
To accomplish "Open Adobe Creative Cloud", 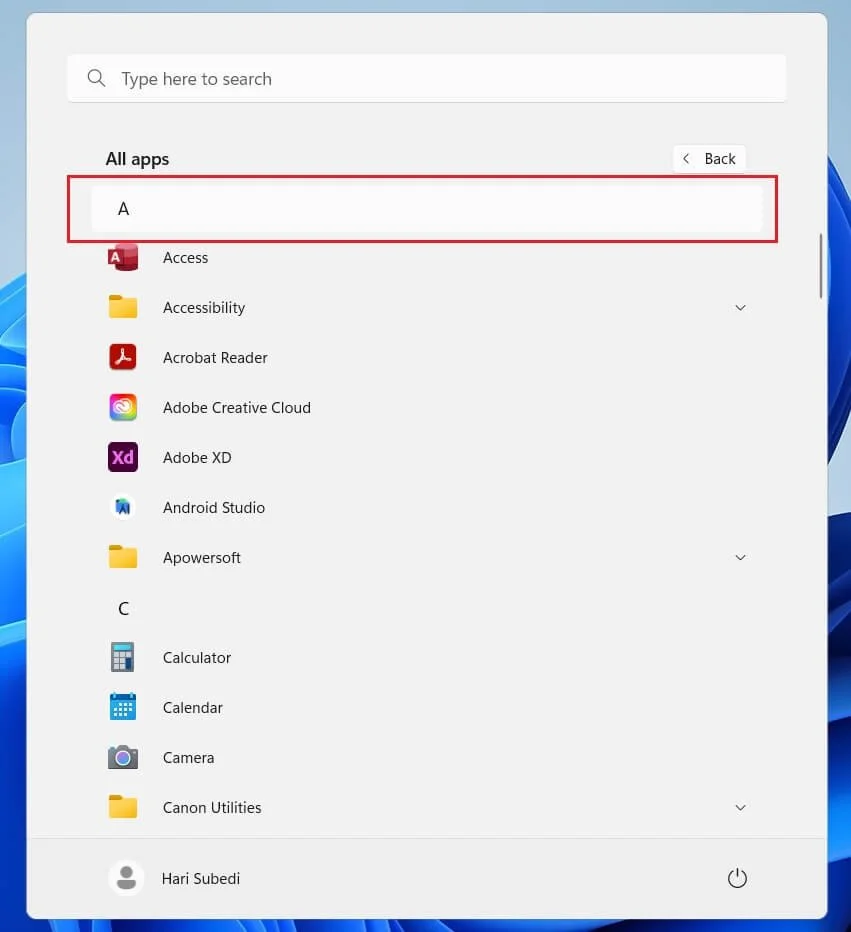I will point(122,407).
